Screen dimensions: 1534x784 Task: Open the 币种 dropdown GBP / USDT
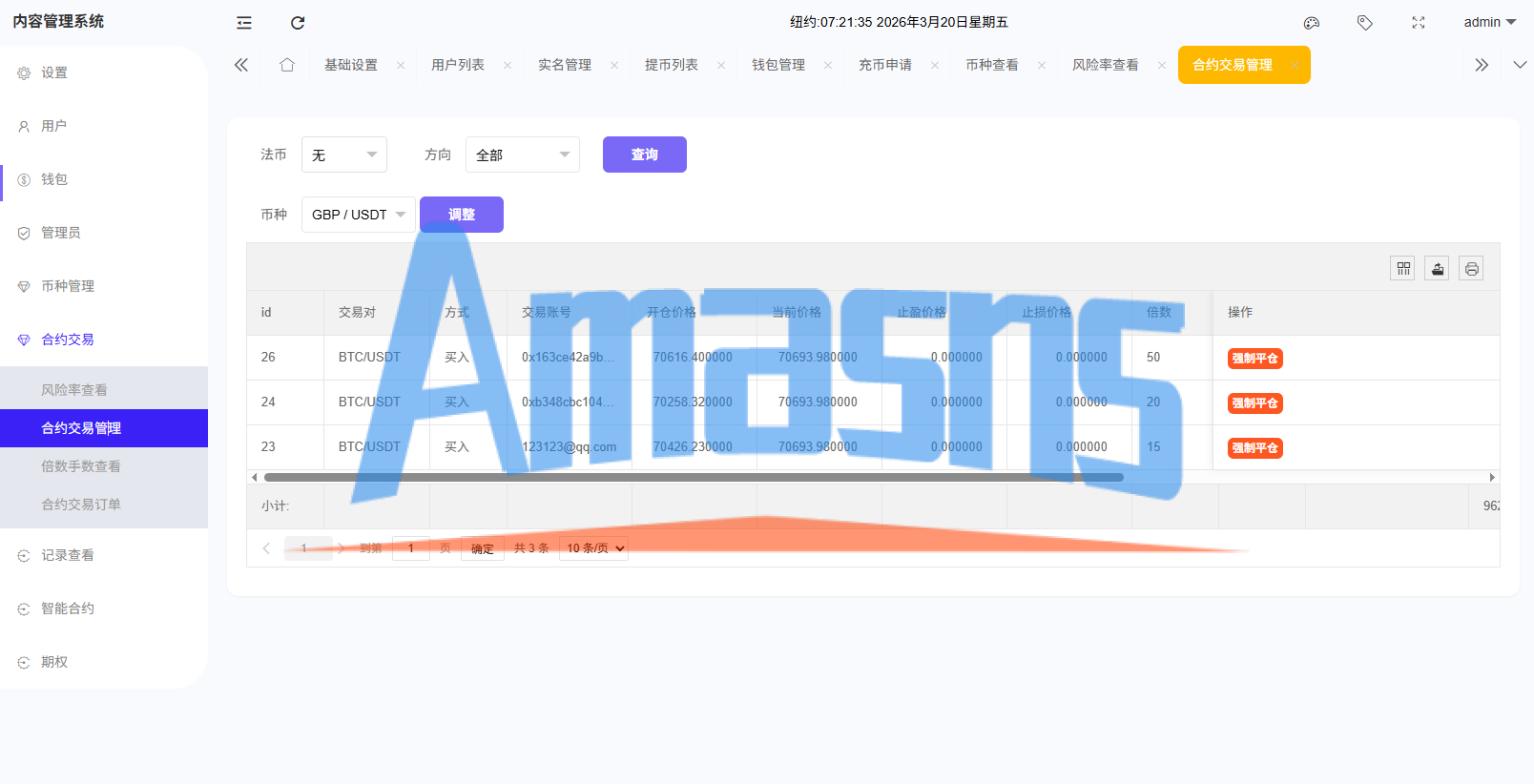[359, 215]
